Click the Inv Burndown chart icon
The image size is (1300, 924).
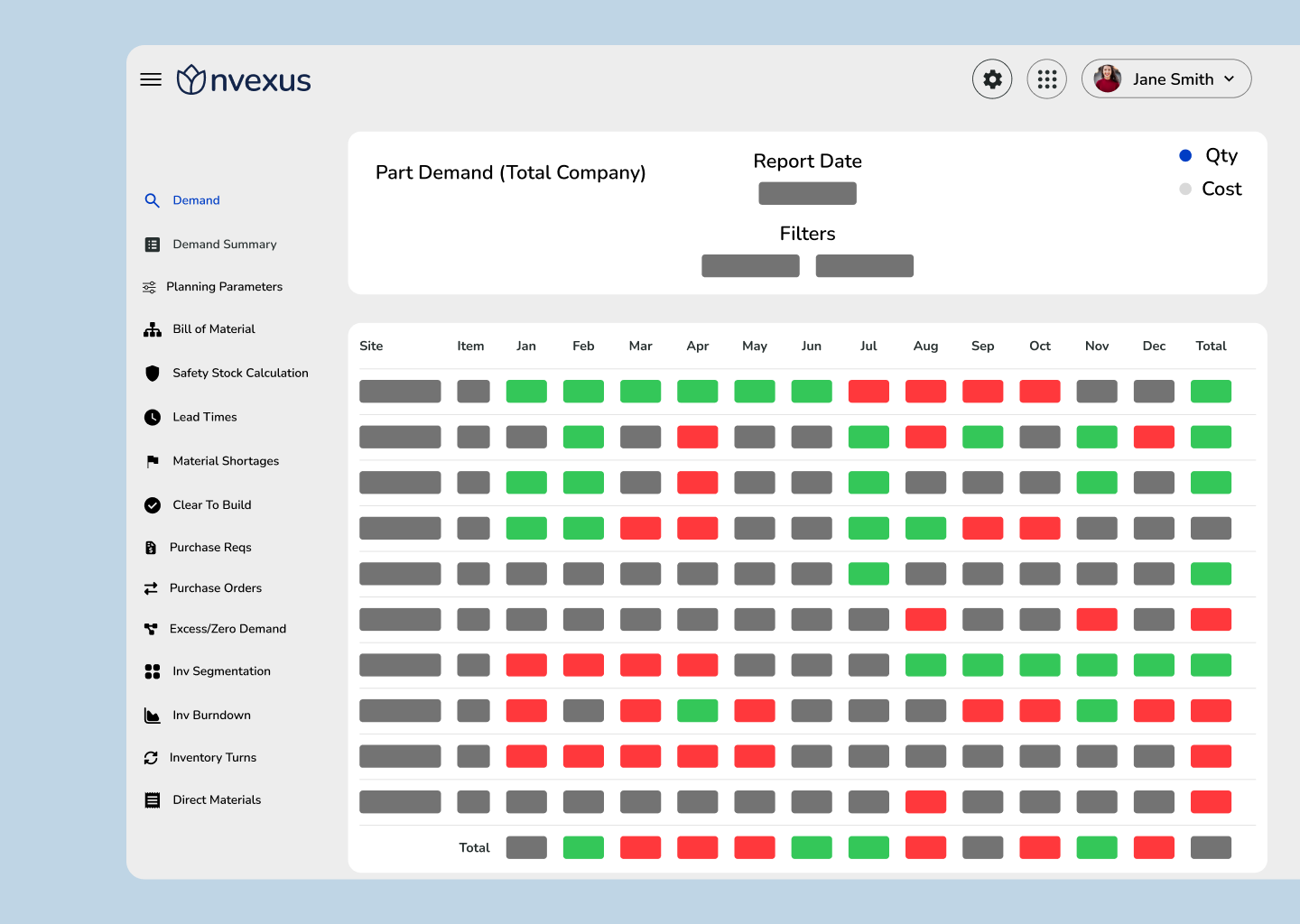(x=153, y=716)
